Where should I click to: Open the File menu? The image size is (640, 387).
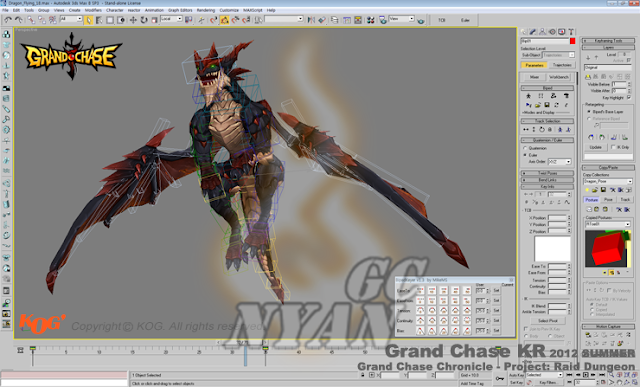5,10
